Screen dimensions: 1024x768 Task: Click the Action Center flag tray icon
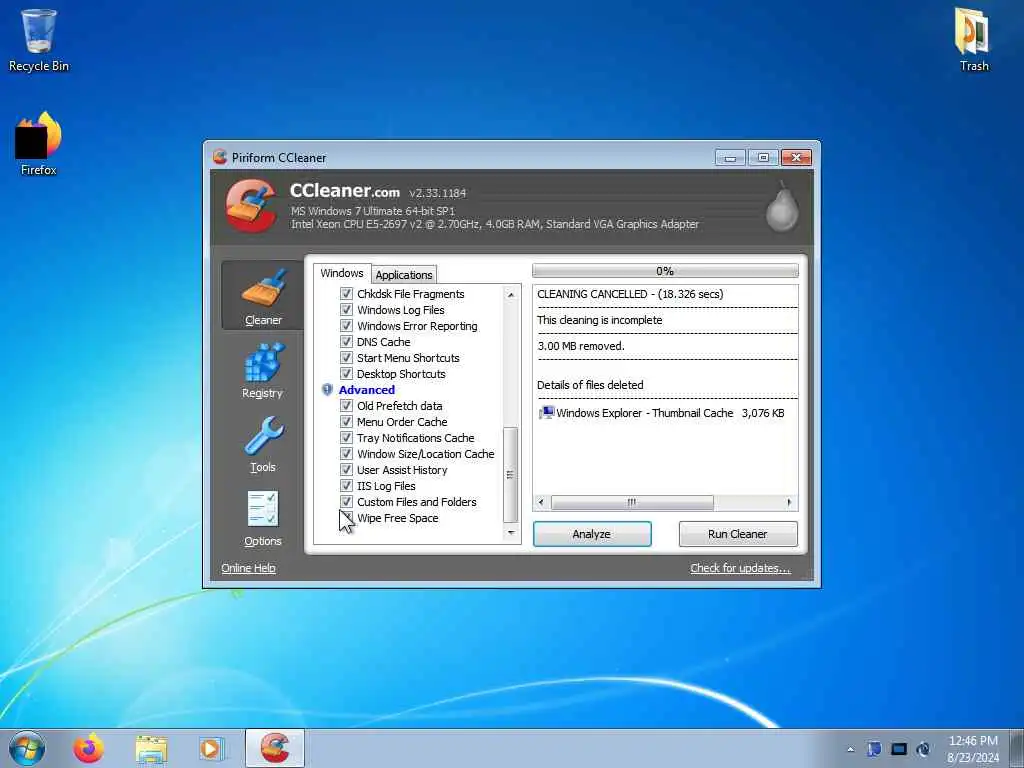874,749
